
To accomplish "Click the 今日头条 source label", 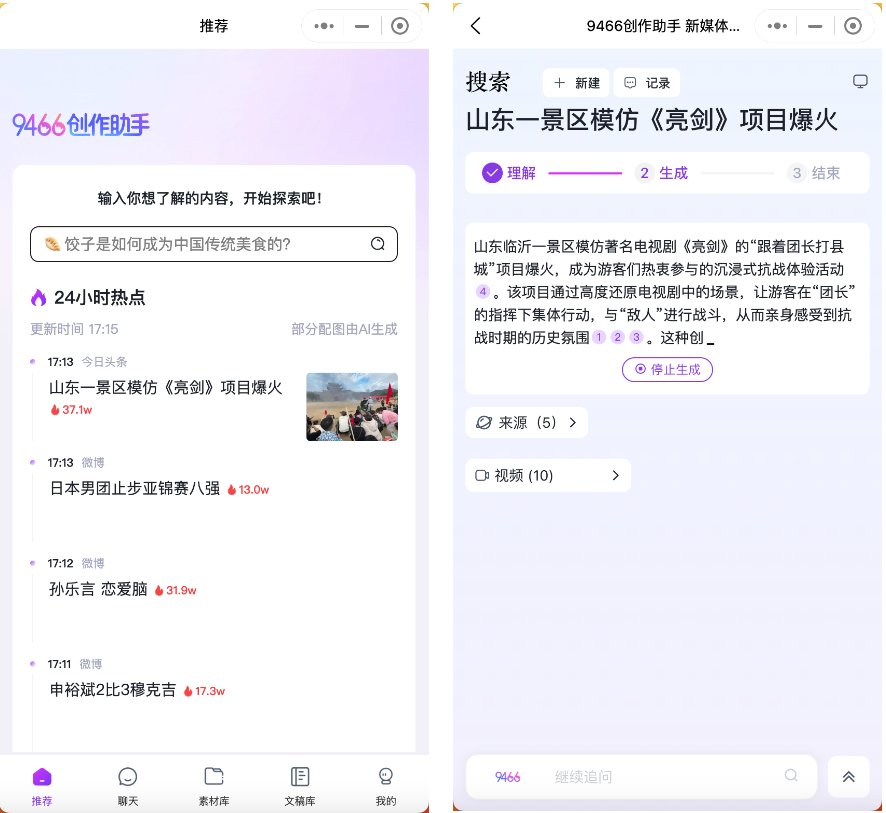I will [105, 362].
